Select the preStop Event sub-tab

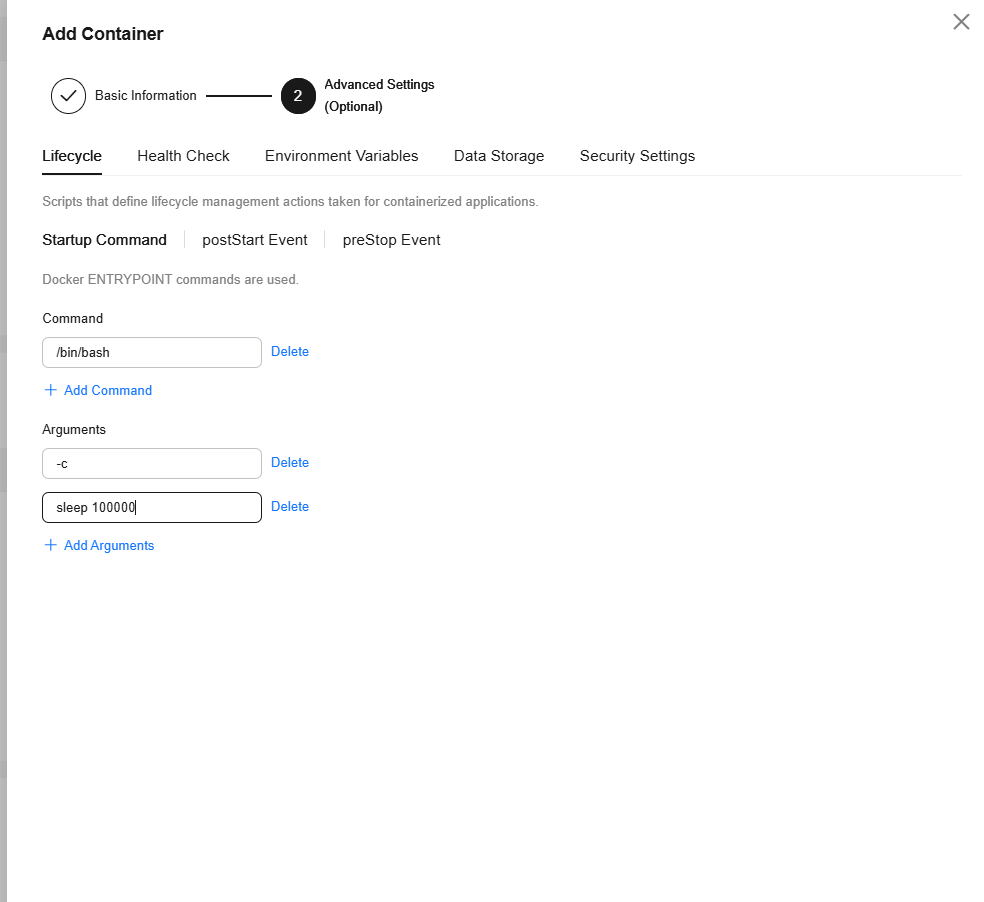coord(392,240)
